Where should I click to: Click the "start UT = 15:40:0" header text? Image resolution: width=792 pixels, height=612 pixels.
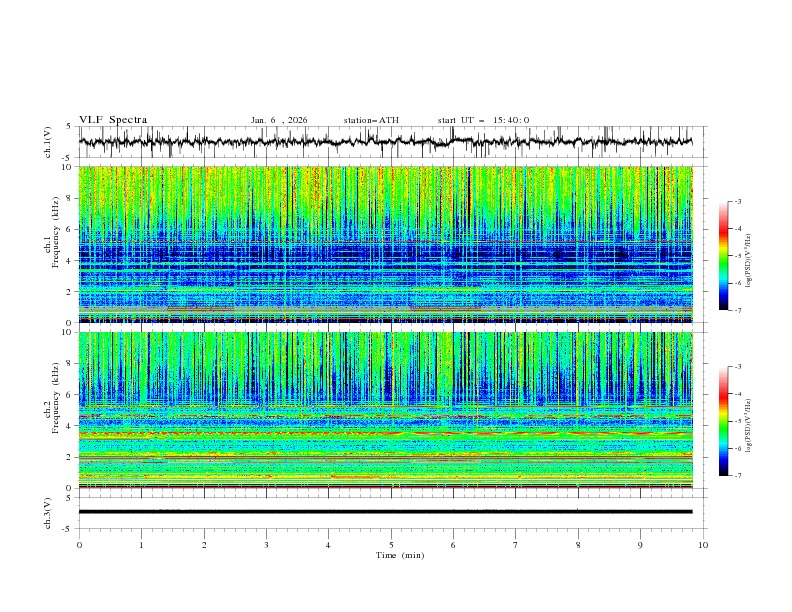(x=483, y=120)
